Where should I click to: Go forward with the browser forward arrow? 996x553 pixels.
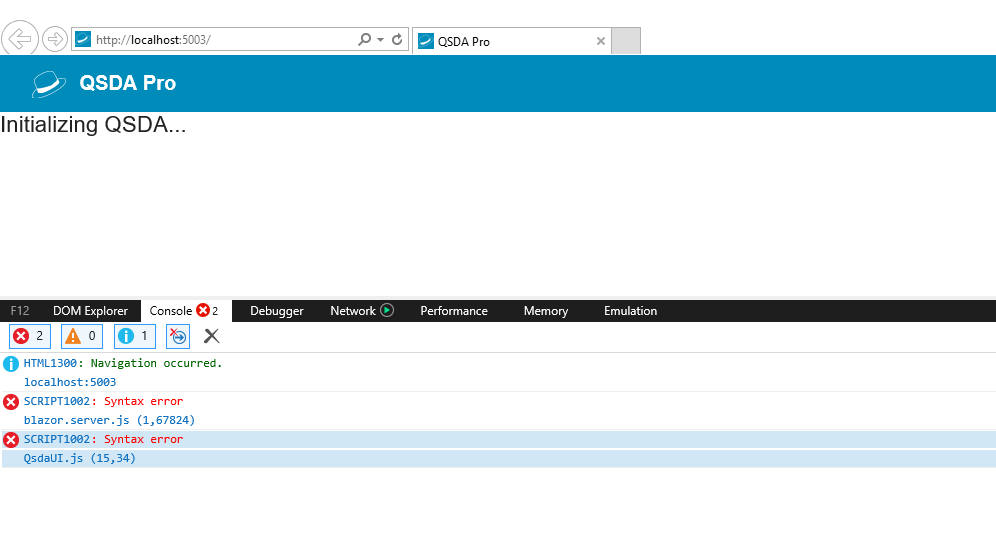click(x=55, y=39)
